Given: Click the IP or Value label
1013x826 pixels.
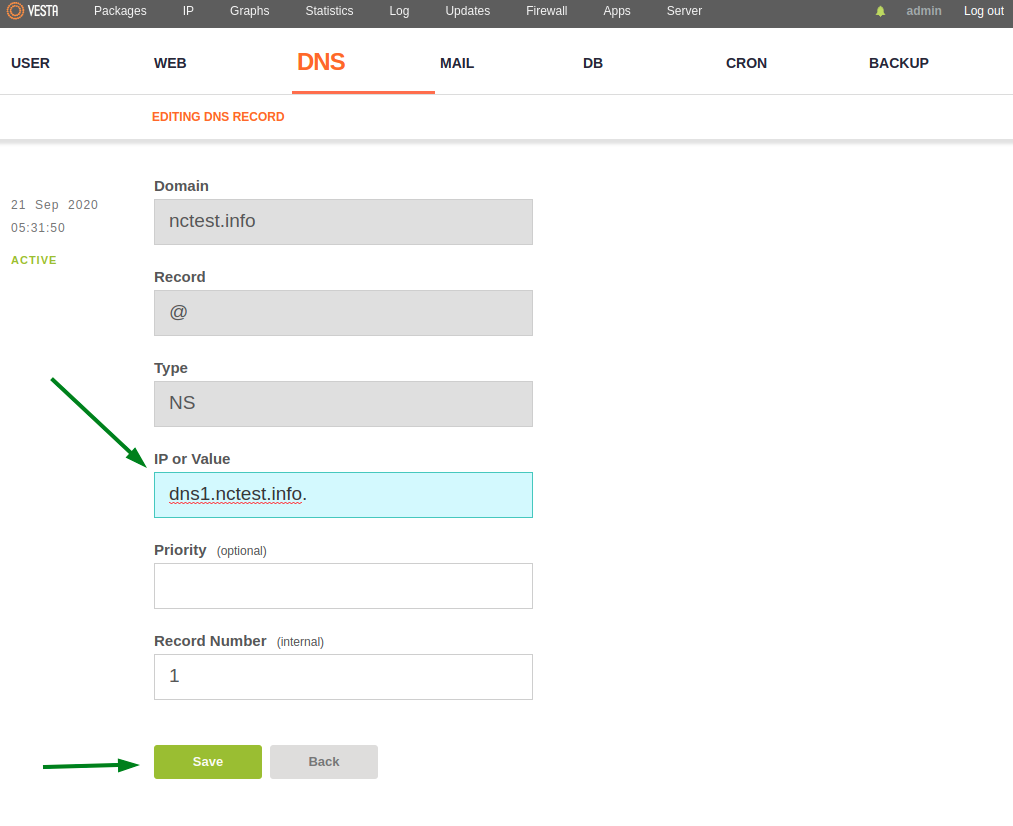Looking at the screenshot, I should (x=192, y=459).
